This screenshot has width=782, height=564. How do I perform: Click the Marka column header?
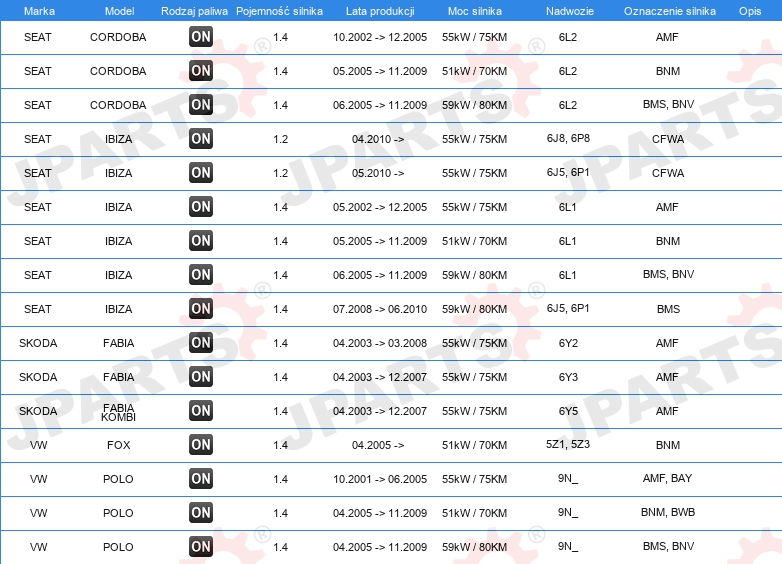point(39,11)
